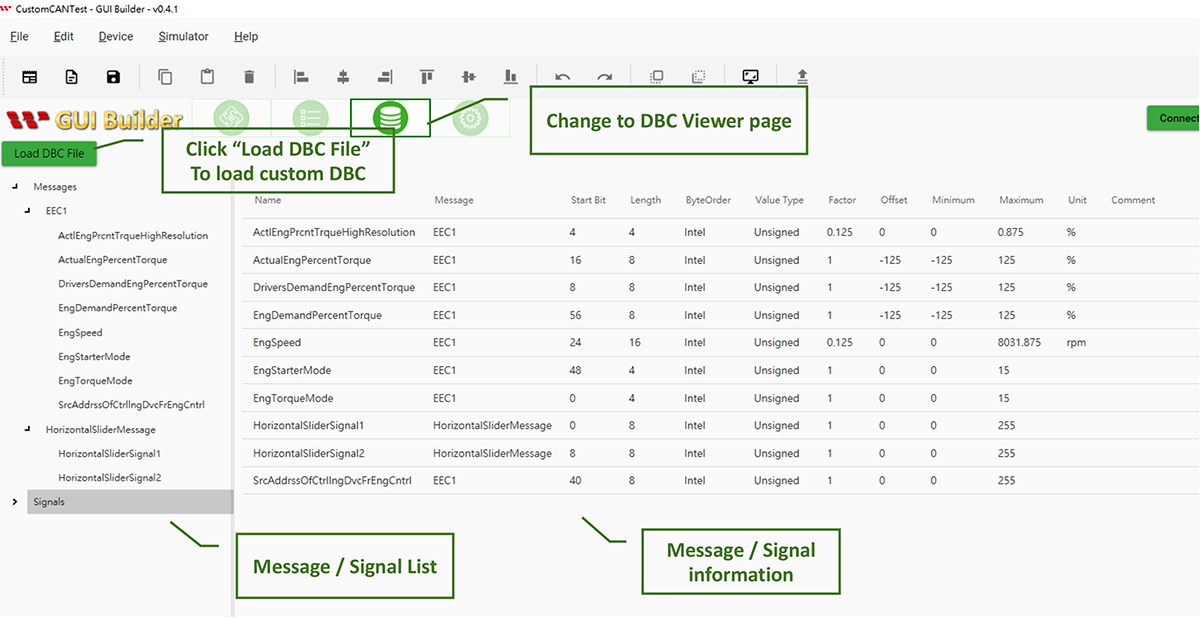Screen dimensions: 1200x619
Task: Click EngTorqueMode name in the table
Action: 294,398
